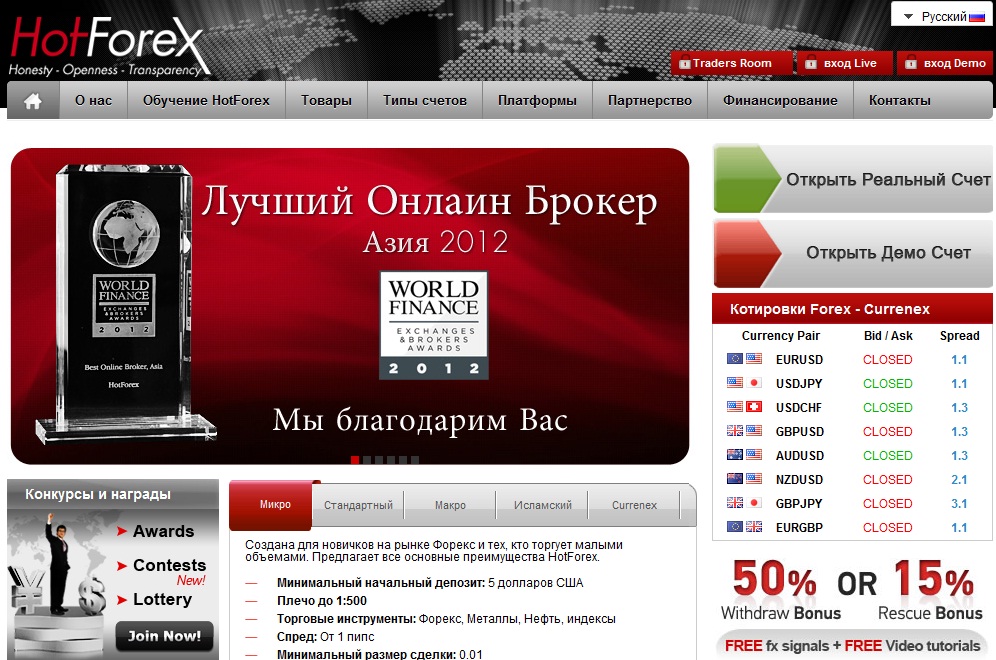Open the Contests link
Image resolution: width=996 pixels, height=660 pixels.
(170, 565)
